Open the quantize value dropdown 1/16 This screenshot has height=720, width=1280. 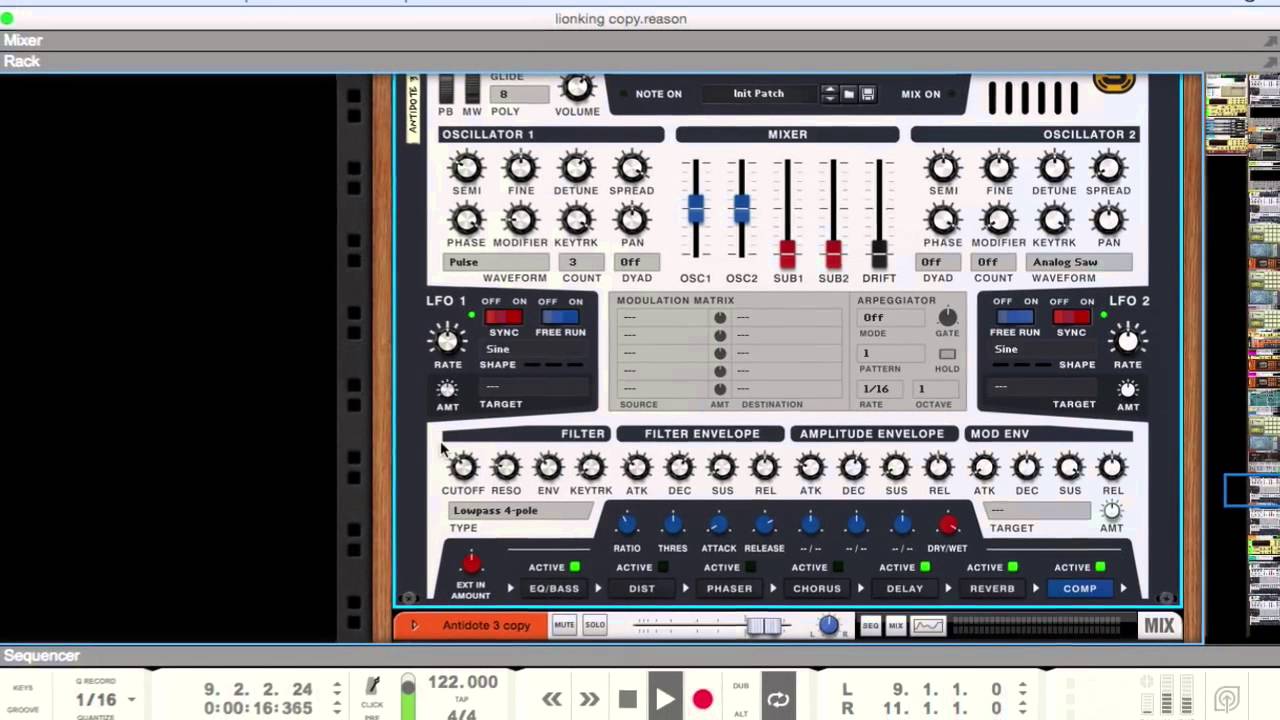(106, 700)
